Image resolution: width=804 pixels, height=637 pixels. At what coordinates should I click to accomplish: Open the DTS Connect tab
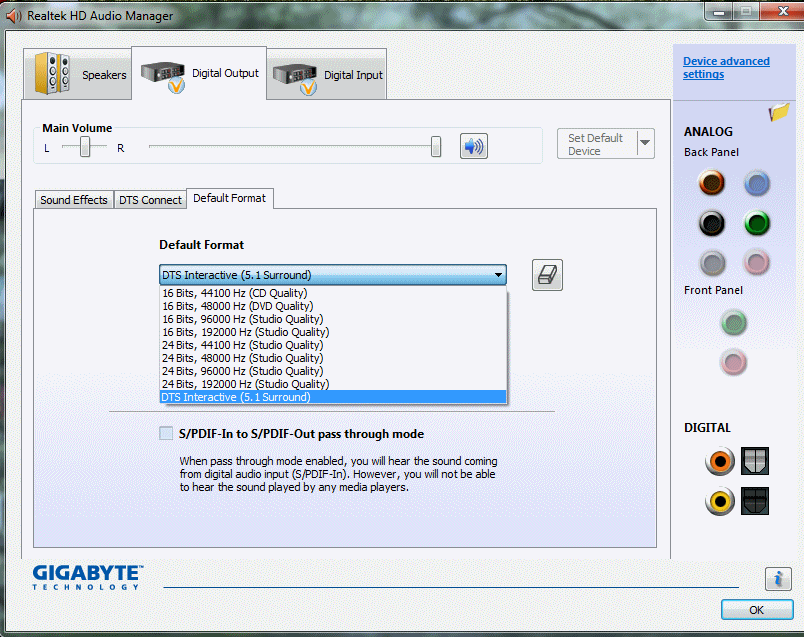pos(150,200)
